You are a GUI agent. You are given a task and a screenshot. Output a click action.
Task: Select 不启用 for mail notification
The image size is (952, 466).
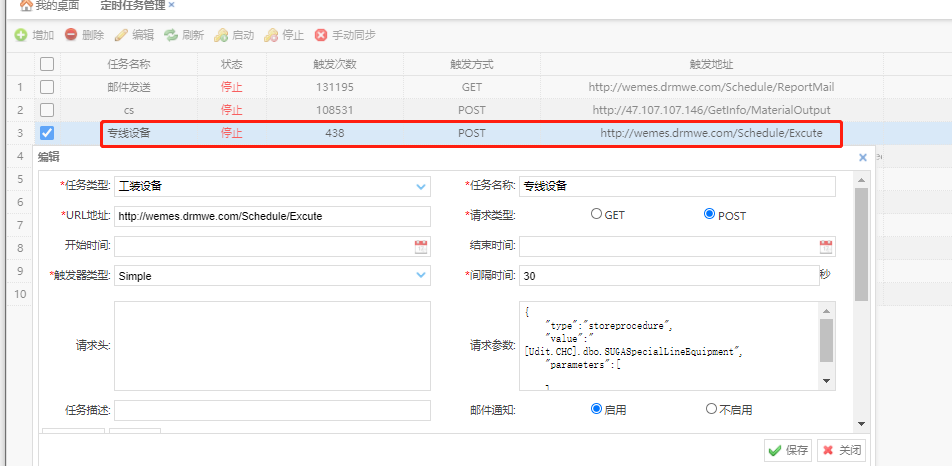[712, 409]
